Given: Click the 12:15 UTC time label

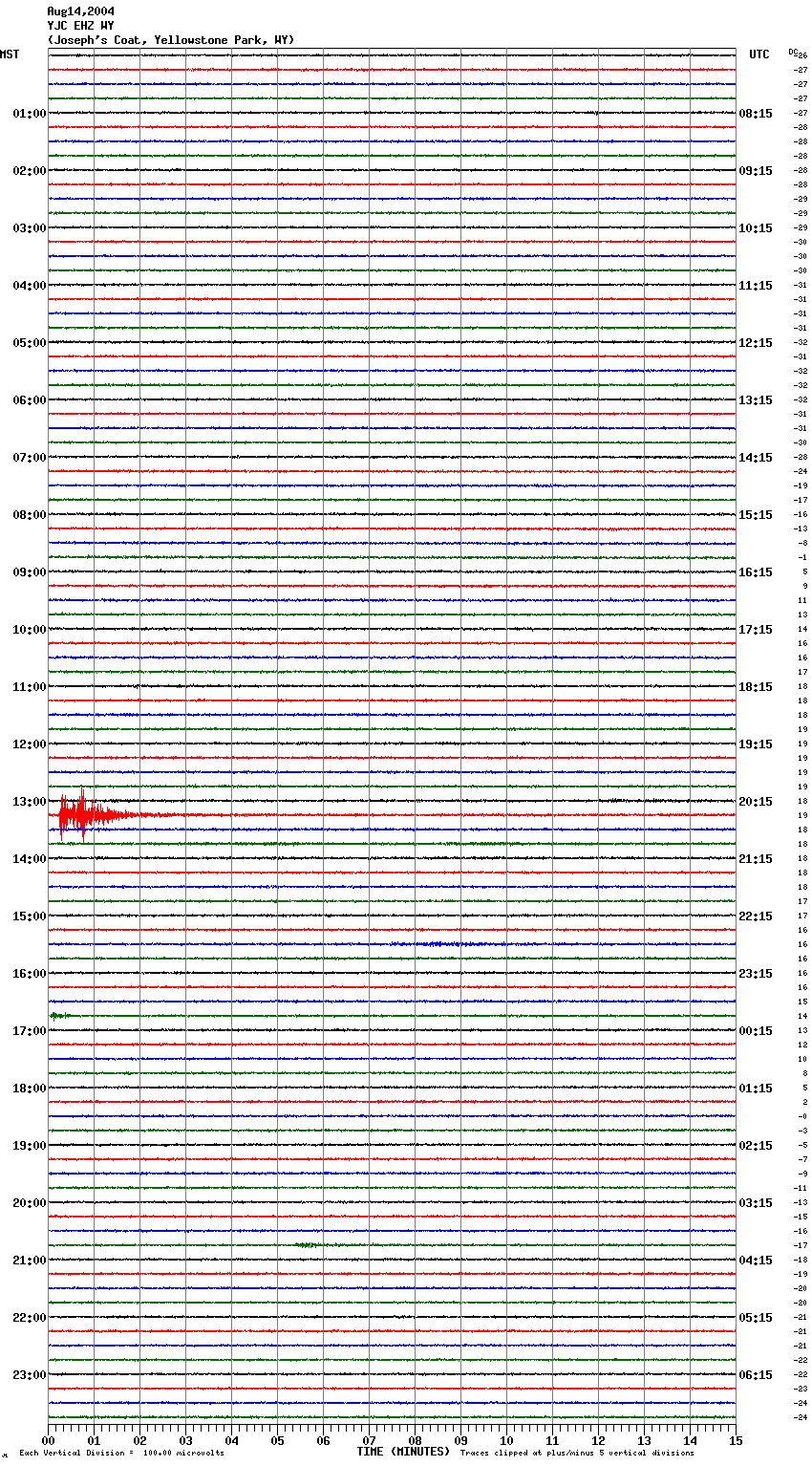Looking at the screenshot, I should [x=756, y=343].
